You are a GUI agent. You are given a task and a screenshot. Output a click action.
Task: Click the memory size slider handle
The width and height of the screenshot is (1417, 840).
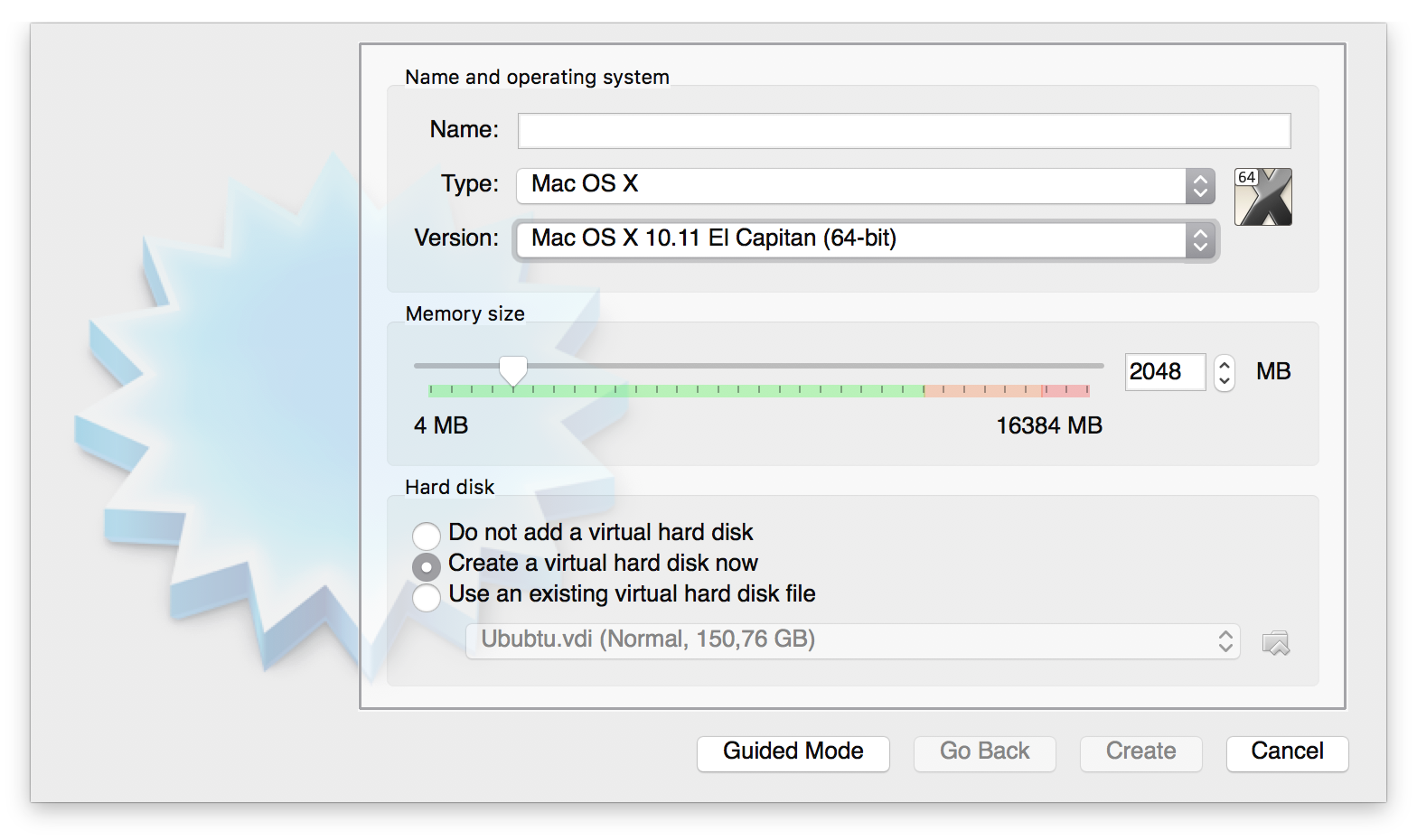coord(513,369)
